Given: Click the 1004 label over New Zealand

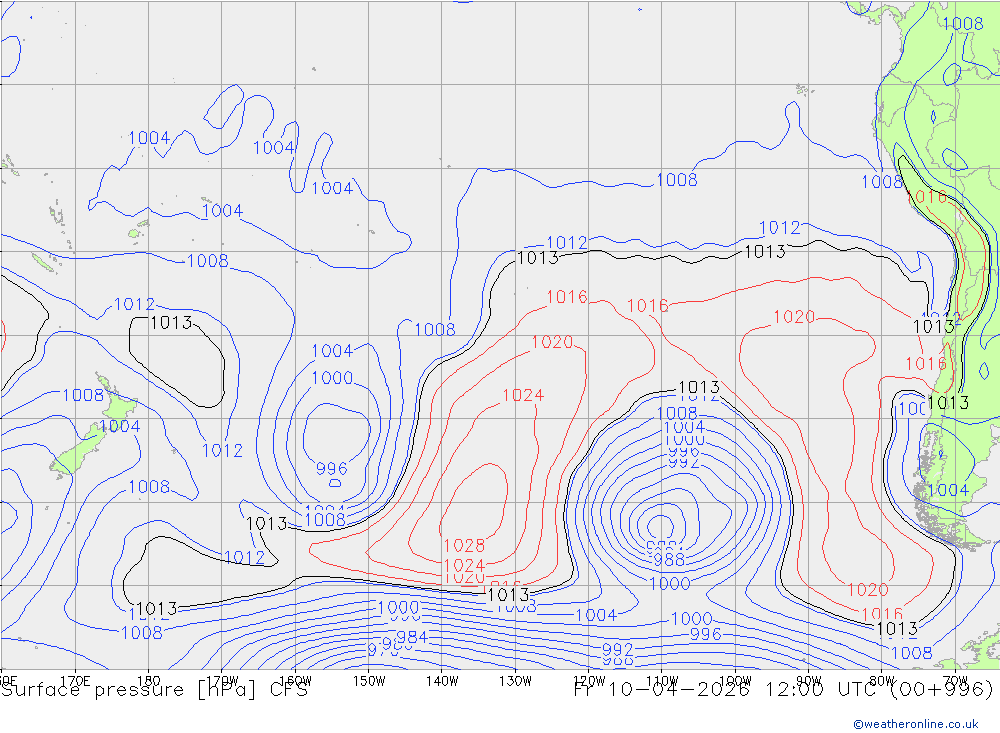Looking at the screenshot, I should click(119, 427).
